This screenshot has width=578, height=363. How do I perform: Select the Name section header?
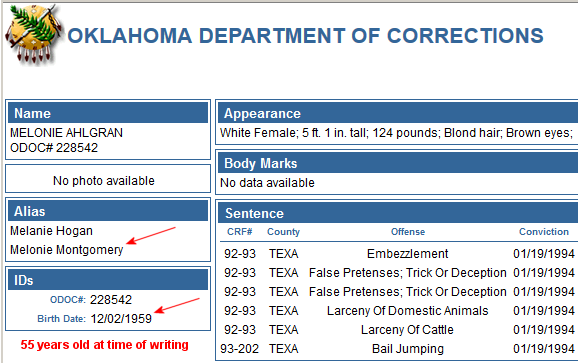108,113
